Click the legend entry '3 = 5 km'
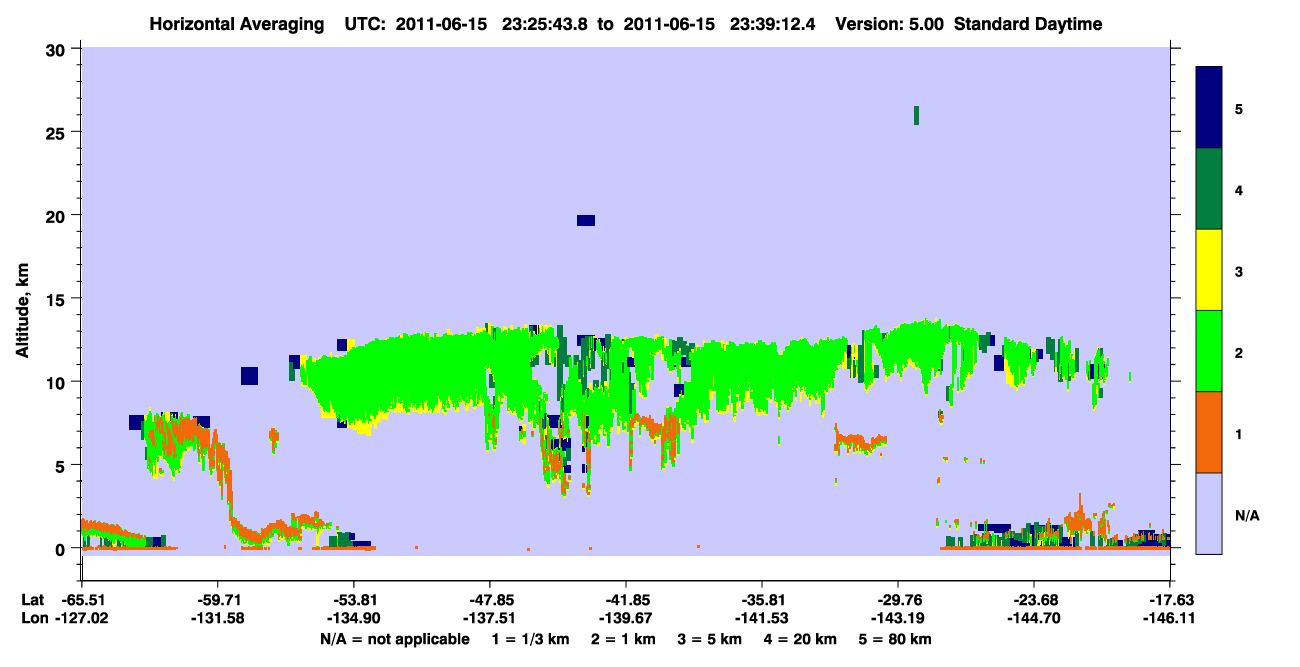The image size is (1300, 667). coord(710,639)
